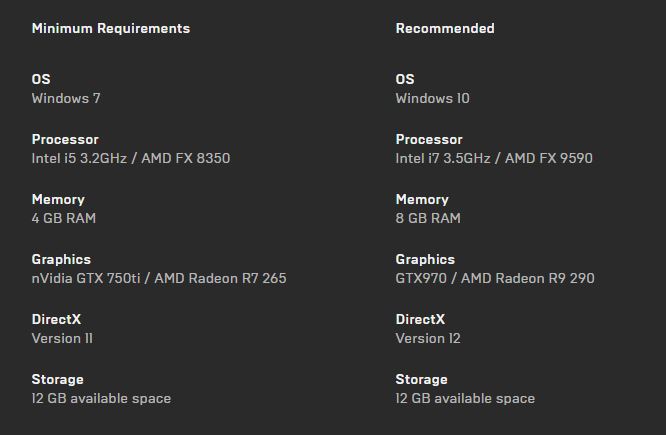This screenshot has width=666, height=435.
Task: Select the Windows 10 recommended OS text
Action: pos(432,98)
